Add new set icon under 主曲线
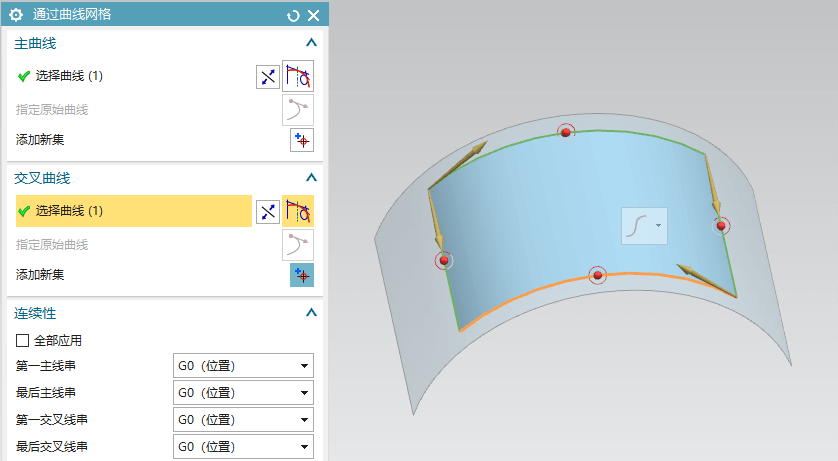The width and height of the screenshot is (838, 461). 302,140
